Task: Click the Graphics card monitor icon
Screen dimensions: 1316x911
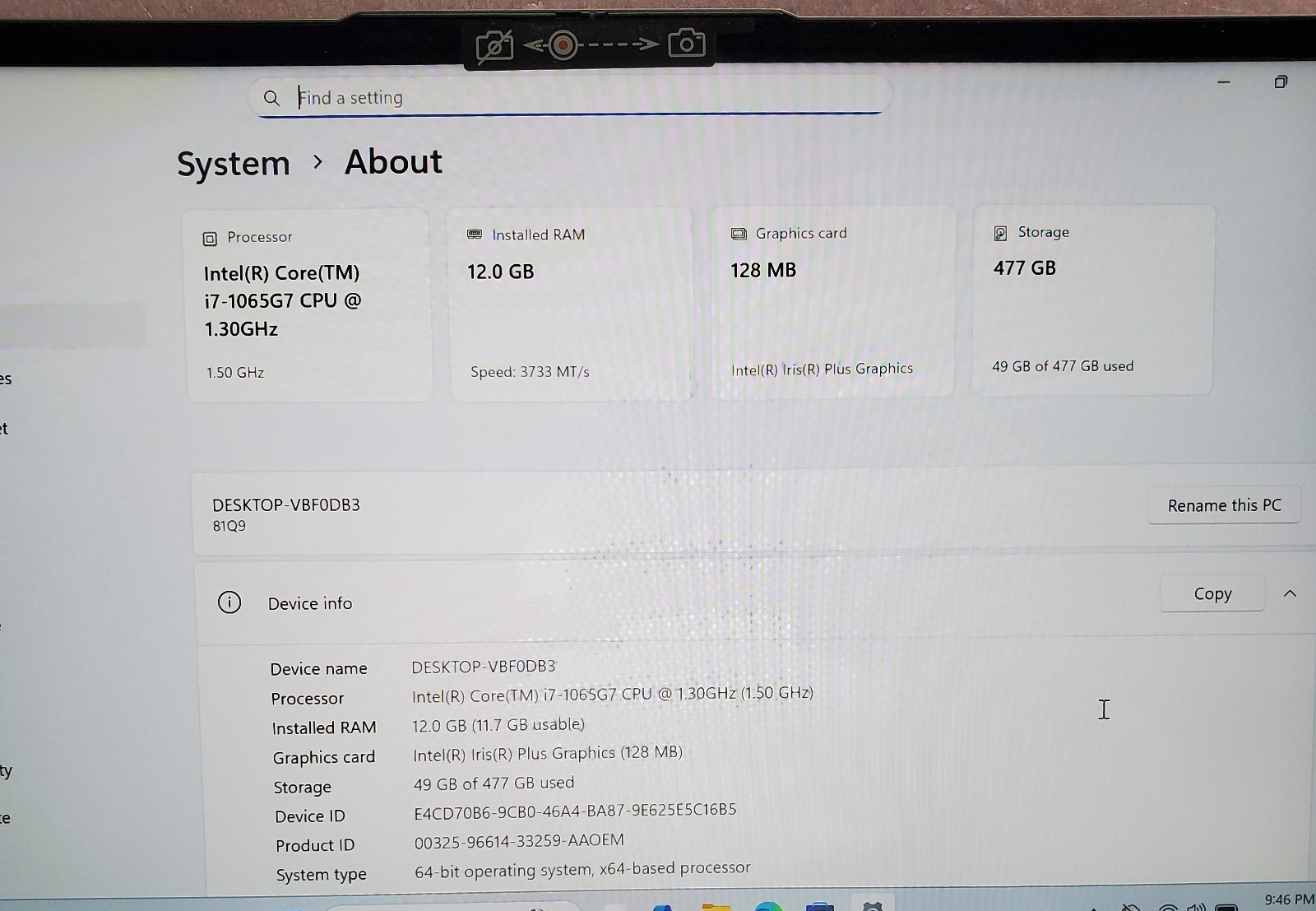Action: point(739,234)
